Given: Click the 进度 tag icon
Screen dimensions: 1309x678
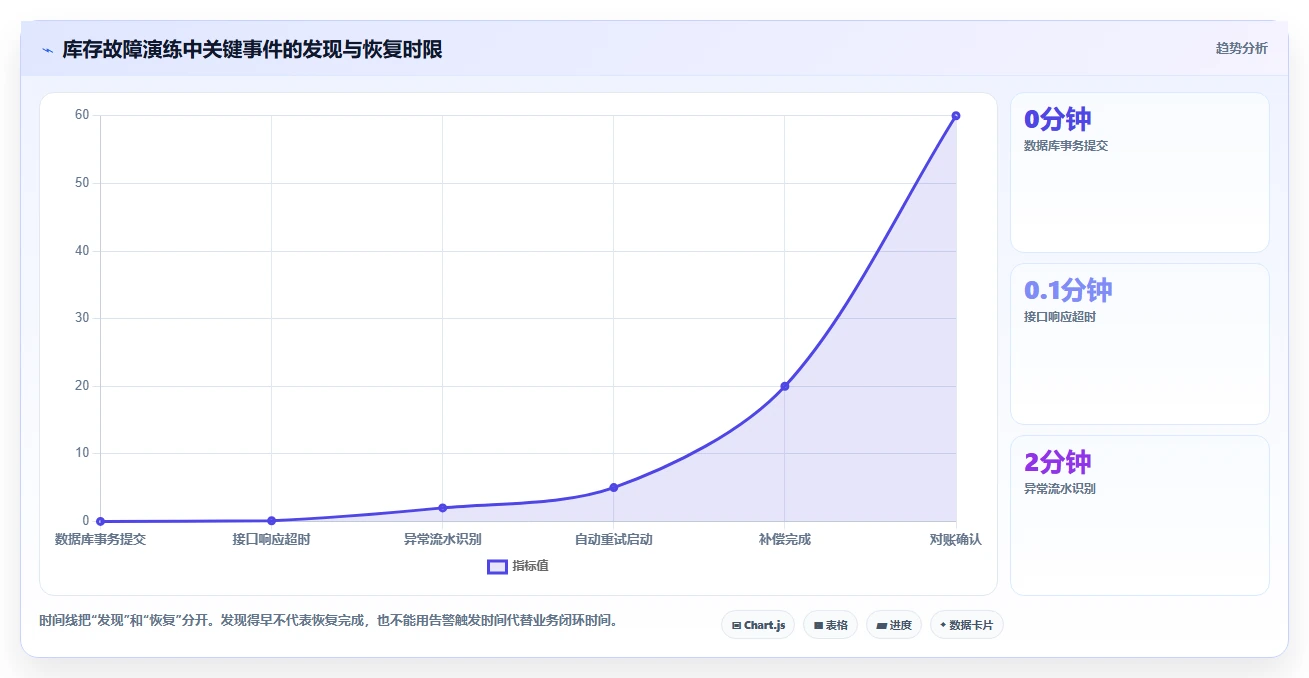Looking at the screenshot, I should (881, 625).
